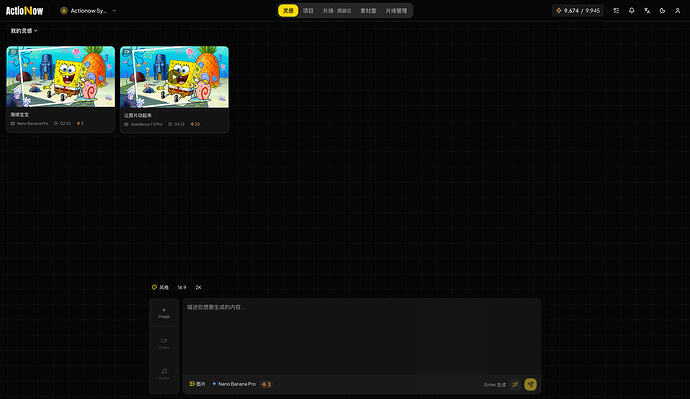Open notifications bell
Screen dimensions: 690x399
click(x=631, y=11)
